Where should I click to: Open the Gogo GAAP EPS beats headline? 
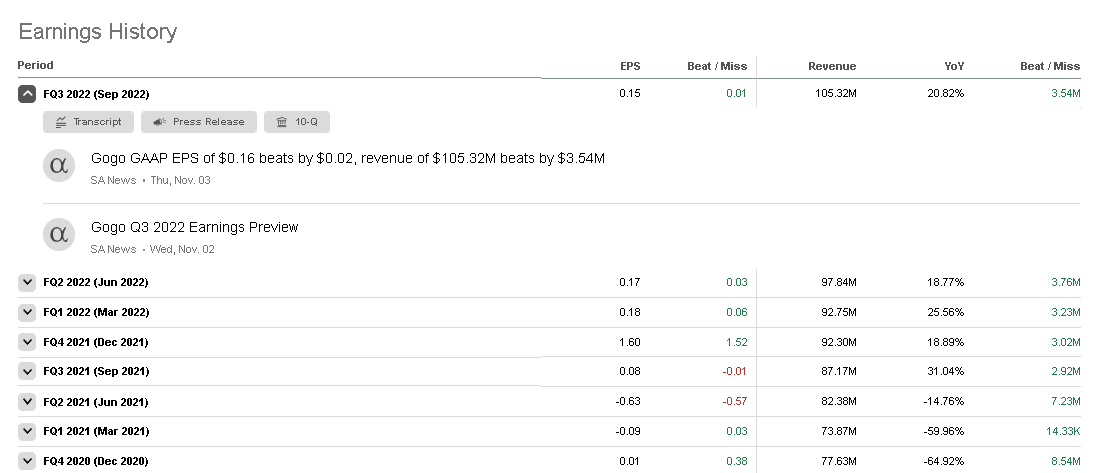[347, 158]
